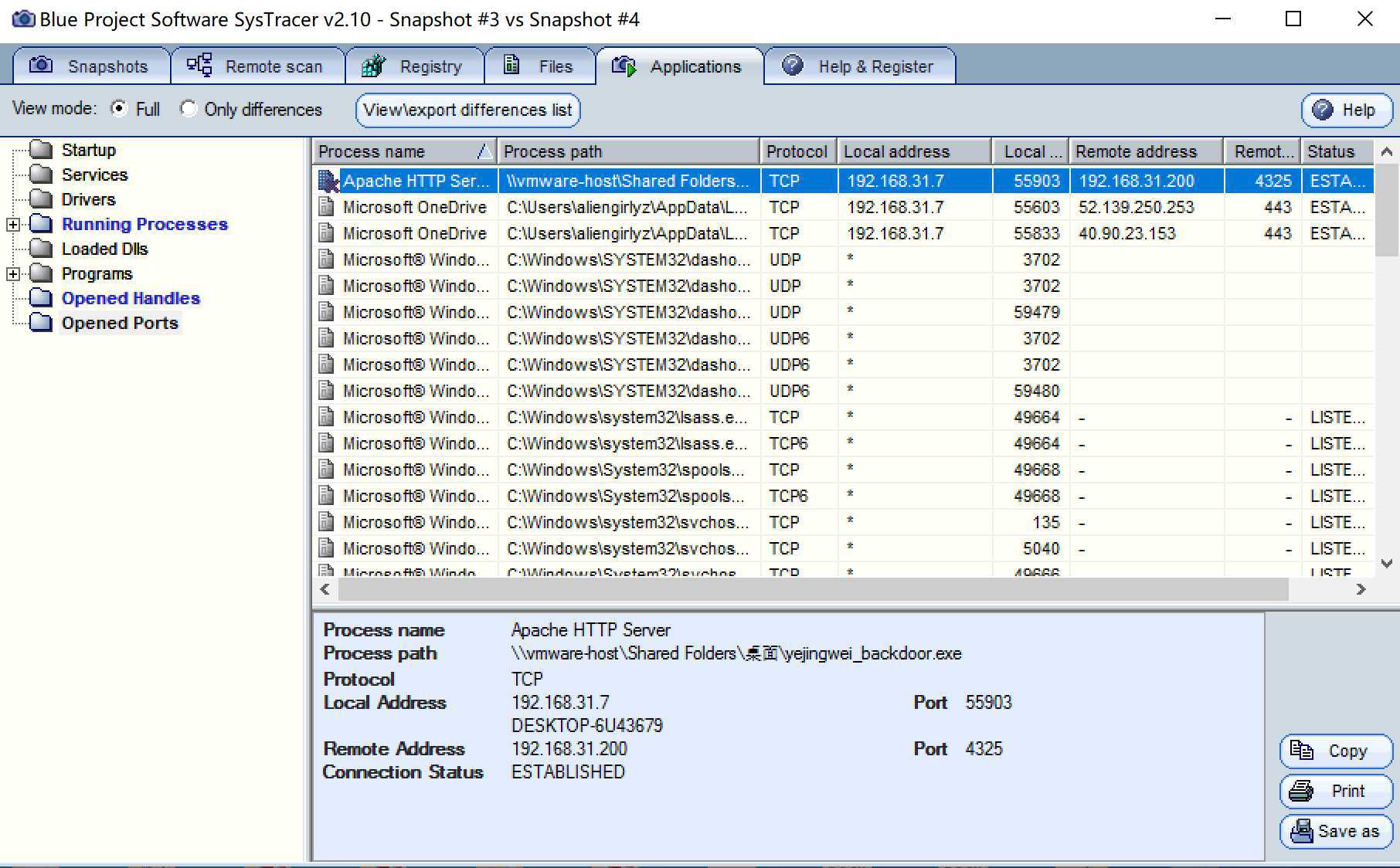The height and width of the screenshot is (868, 1400).
Task: Click the Print button
Action: tap(1336, 791)
